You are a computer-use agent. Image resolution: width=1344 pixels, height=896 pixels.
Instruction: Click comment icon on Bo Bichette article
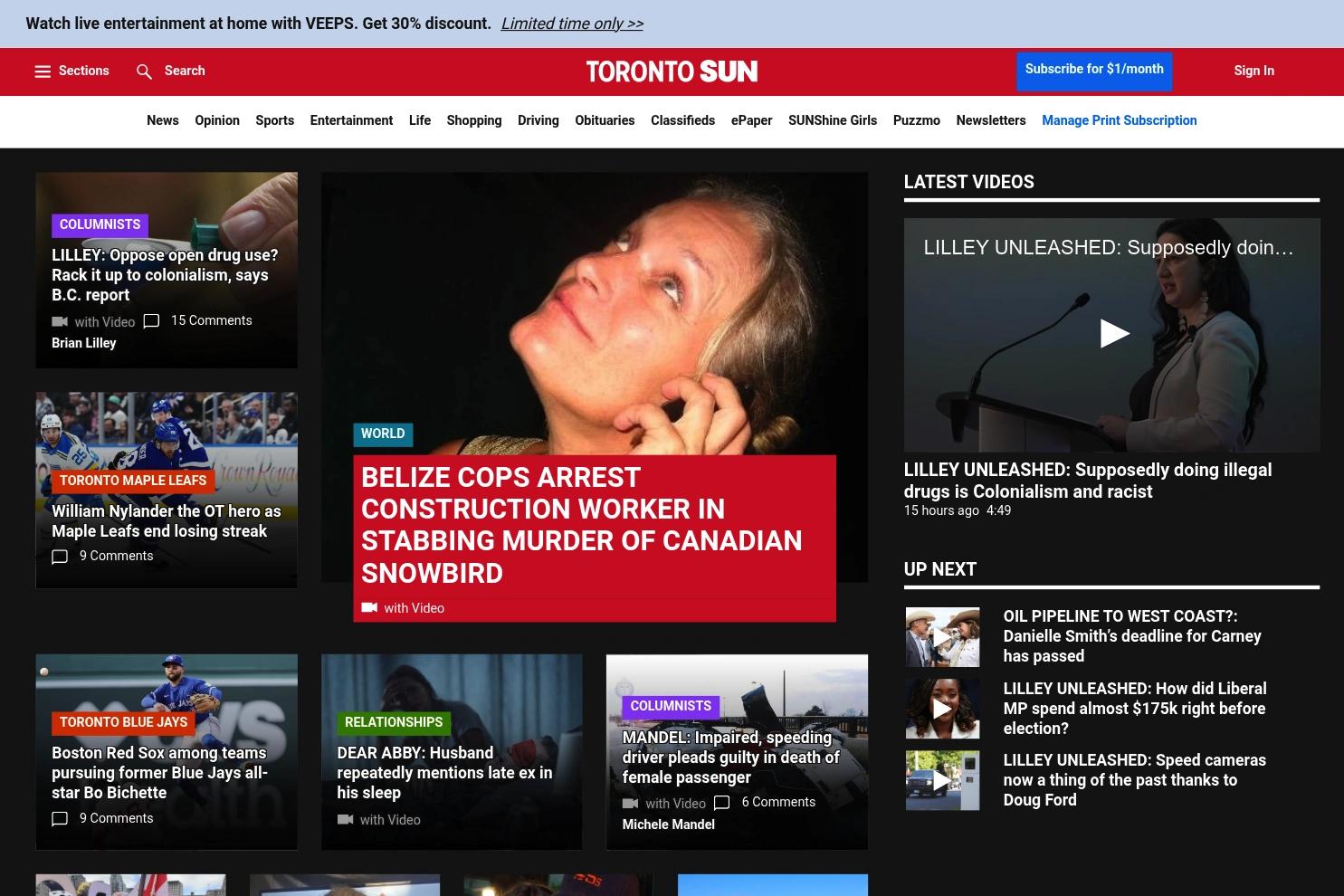click(60, 819)
